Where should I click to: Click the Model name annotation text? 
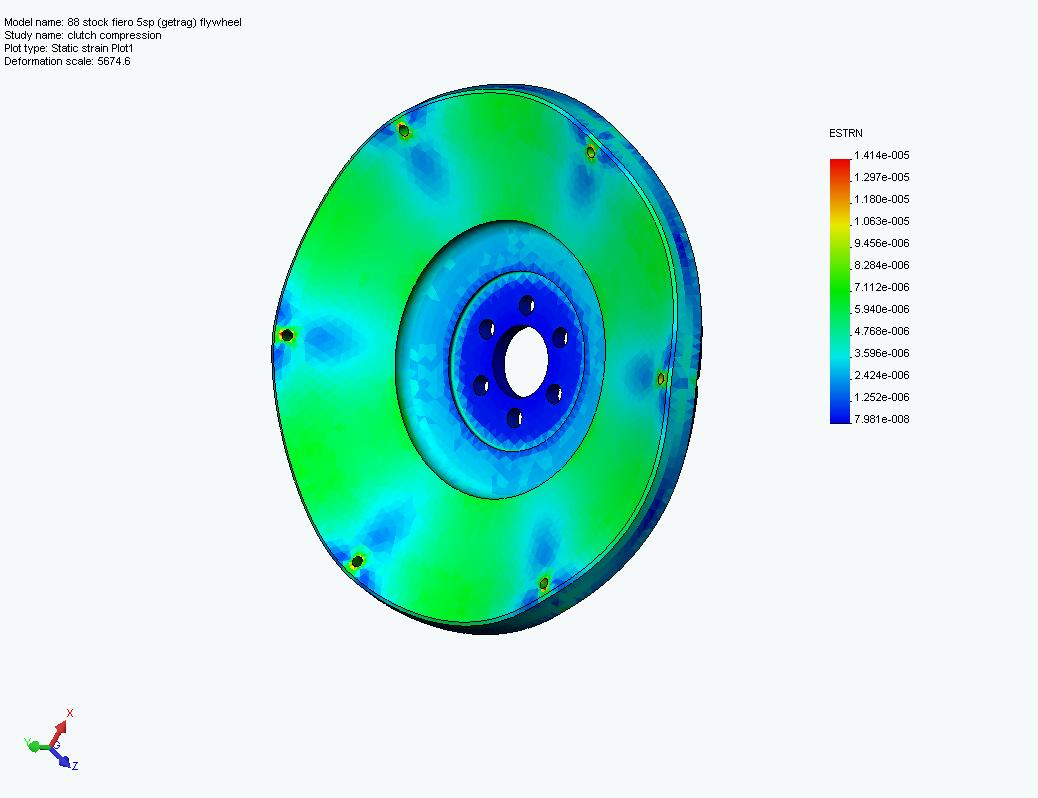pyautogui.click(x=123, y=22)
